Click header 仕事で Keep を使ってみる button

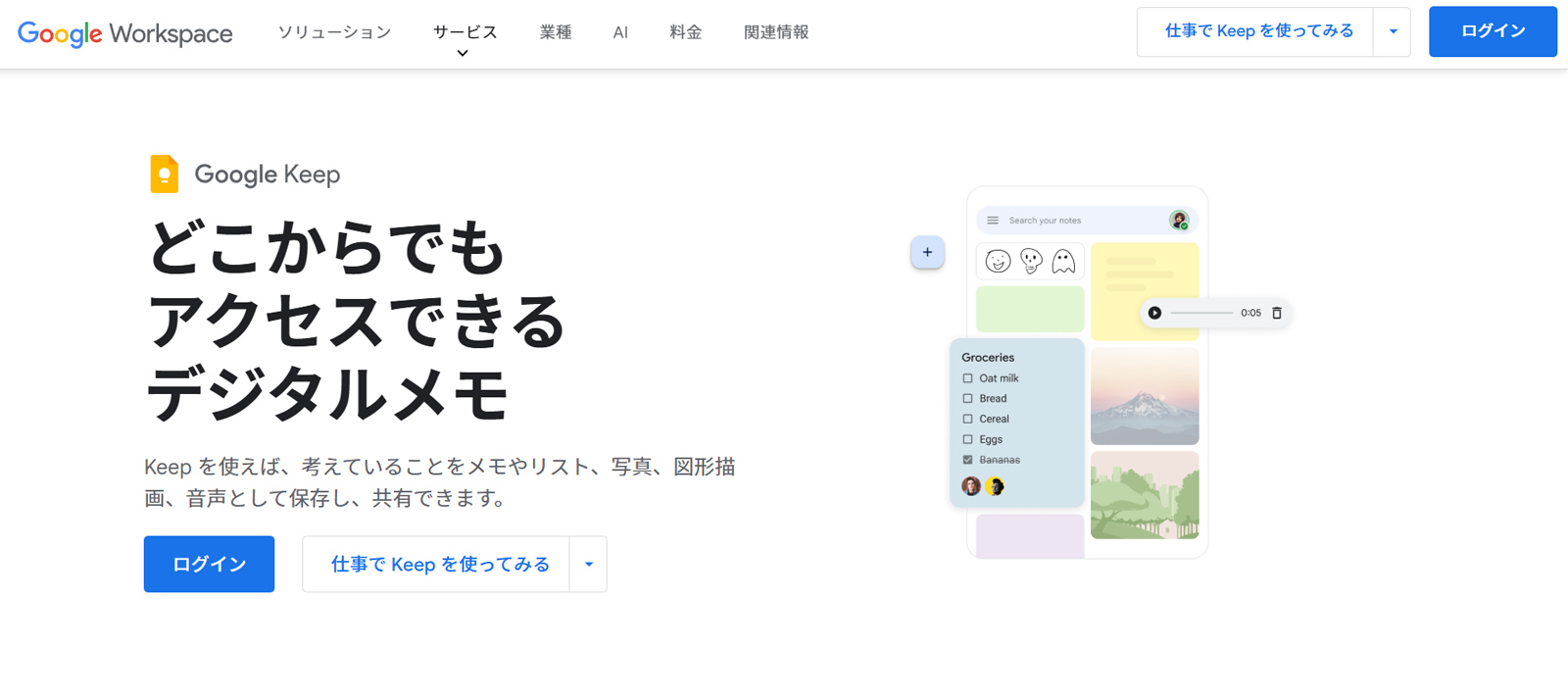(1255, 31)
